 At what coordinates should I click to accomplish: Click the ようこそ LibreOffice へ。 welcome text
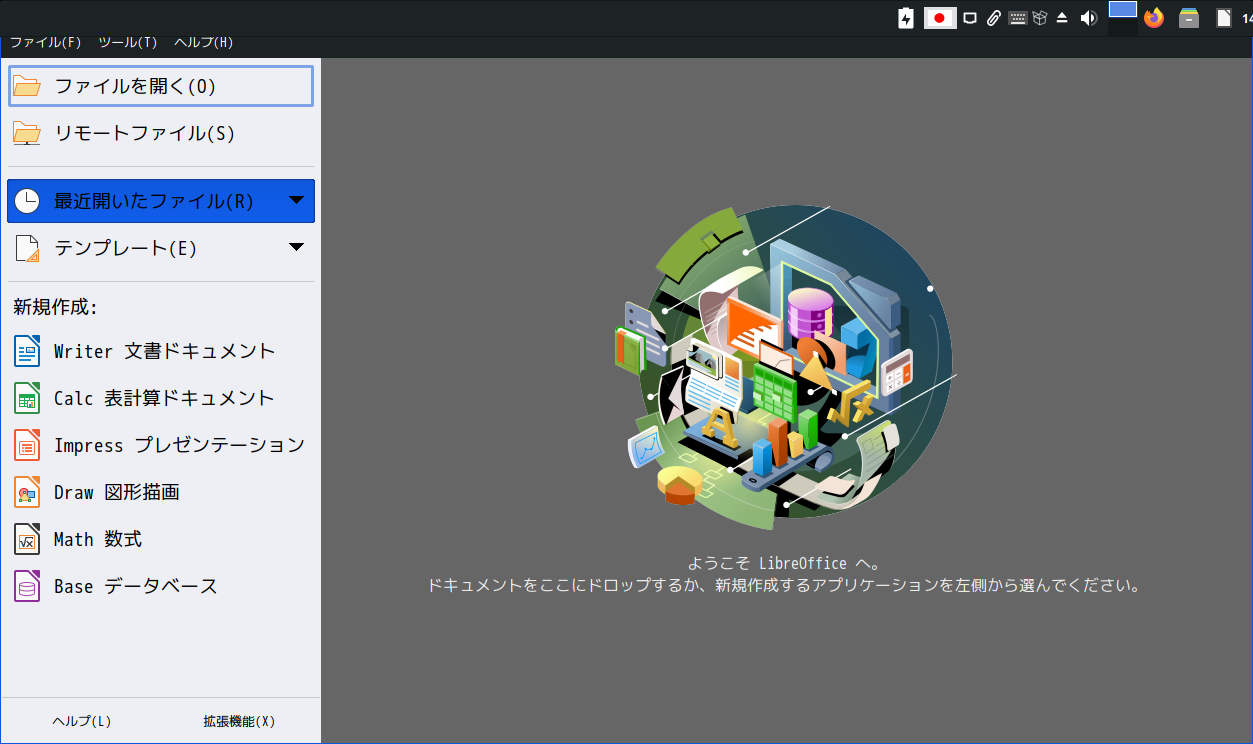[784, 563]
